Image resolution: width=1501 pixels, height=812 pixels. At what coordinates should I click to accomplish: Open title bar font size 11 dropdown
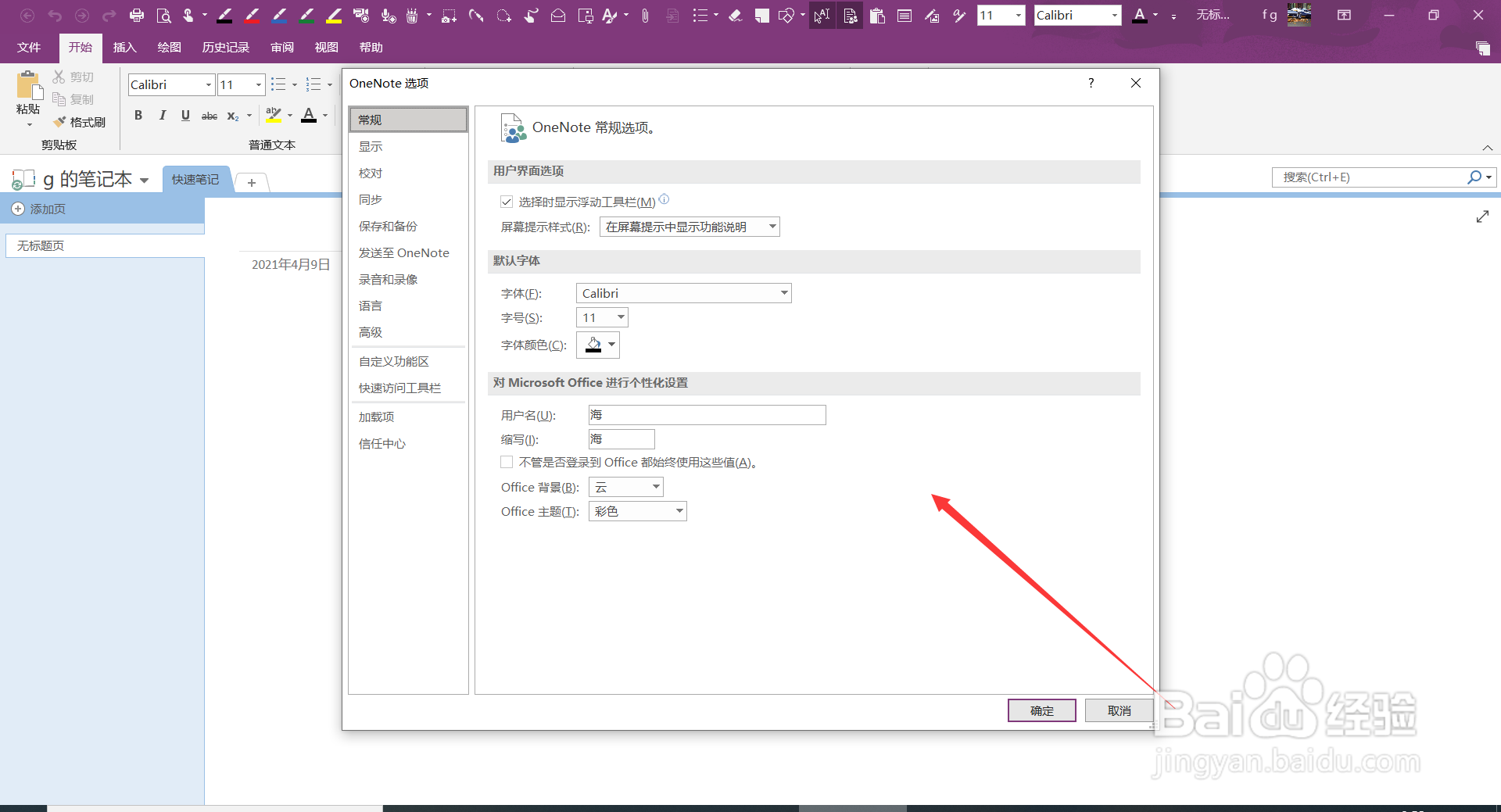(x=1018, y=15)
